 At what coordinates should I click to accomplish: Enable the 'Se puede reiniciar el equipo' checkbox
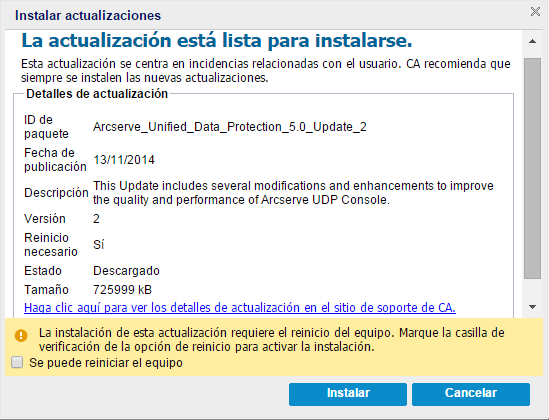(17, 362)
